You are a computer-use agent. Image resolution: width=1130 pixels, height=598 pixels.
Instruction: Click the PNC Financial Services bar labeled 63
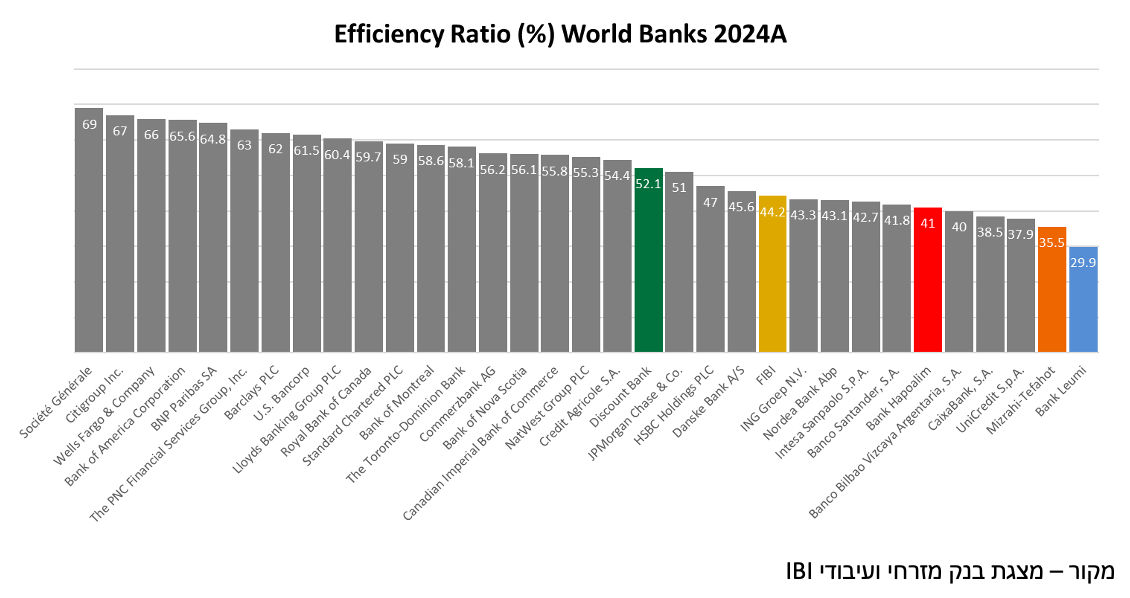point(244,241)
